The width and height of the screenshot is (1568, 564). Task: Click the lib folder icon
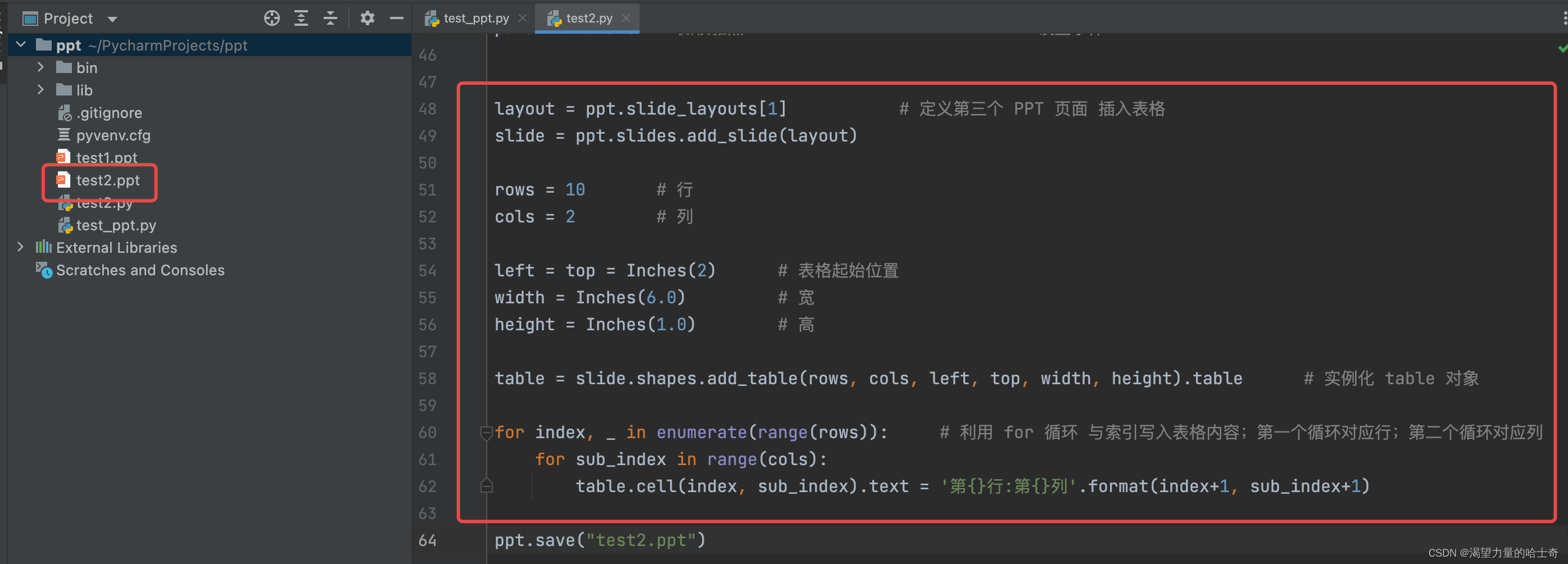pos(64,89)
